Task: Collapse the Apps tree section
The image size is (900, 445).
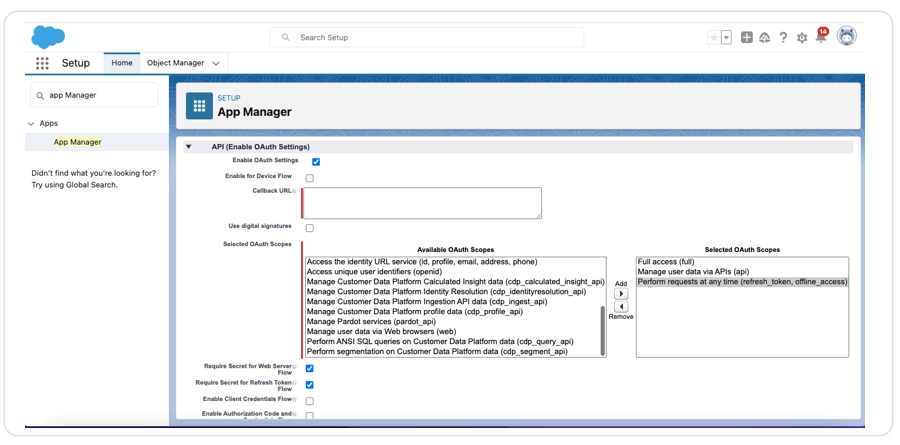Action: tap(31, 124)
